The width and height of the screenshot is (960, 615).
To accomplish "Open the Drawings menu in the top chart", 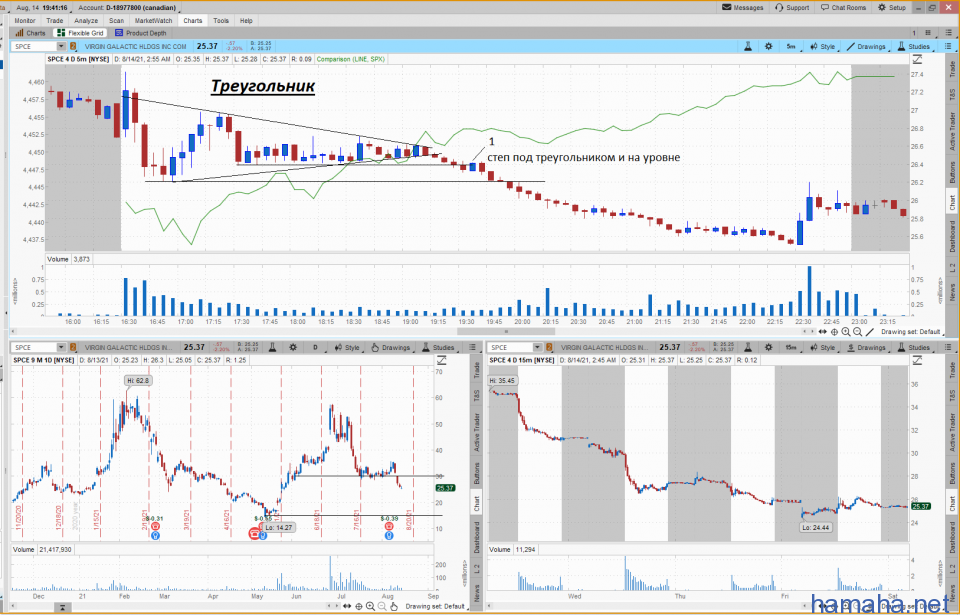I will tap(866, 47).
